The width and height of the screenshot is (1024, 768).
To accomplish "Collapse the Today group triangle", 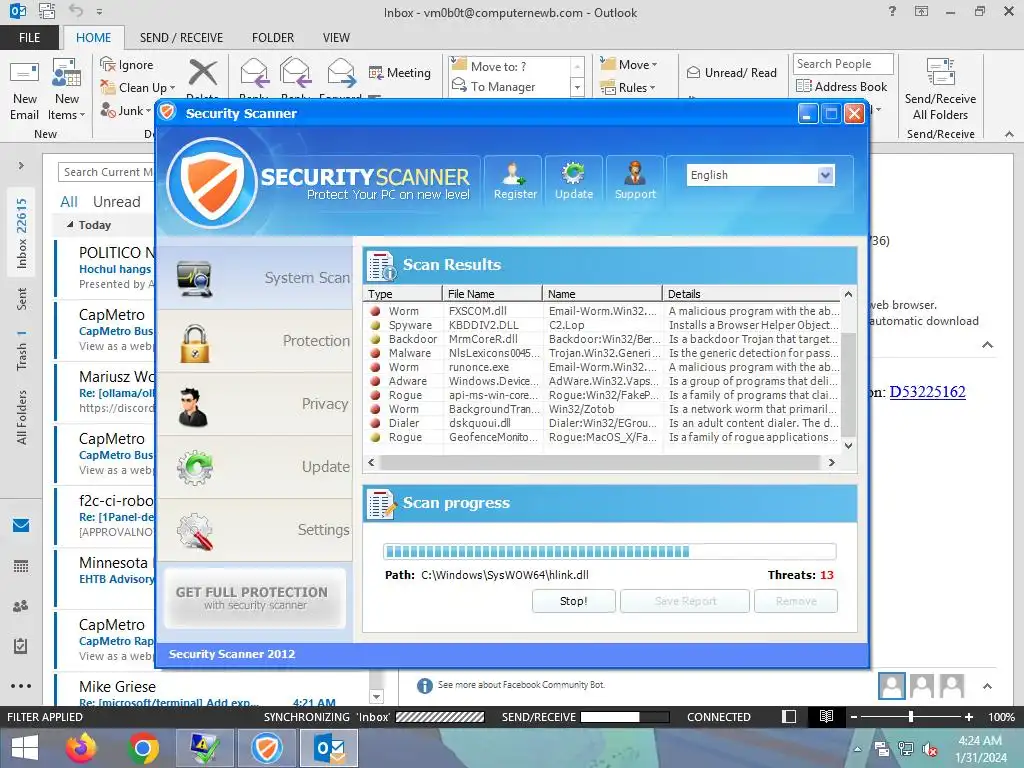I will 70,225.
